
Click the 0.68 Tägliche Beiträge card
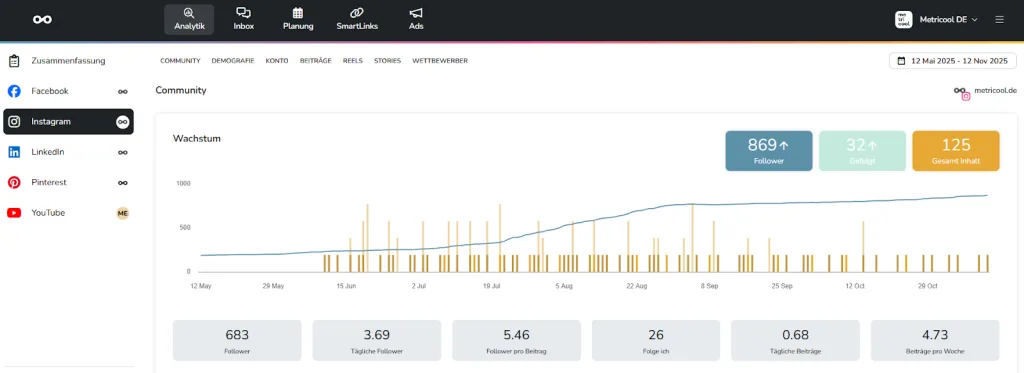pyautogui.click(x=795, y=340)
